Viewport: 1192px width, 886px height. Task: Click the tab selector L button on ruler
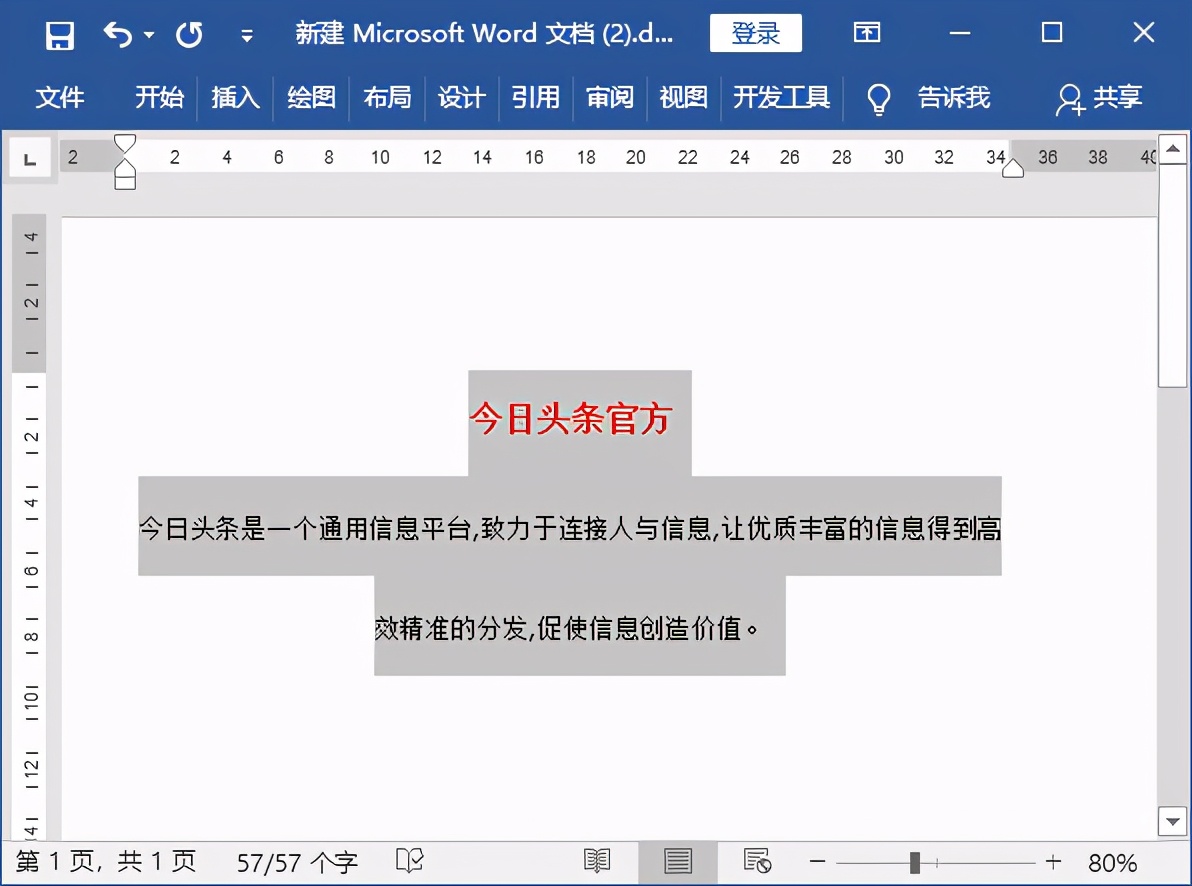click(x=30, y=159)
